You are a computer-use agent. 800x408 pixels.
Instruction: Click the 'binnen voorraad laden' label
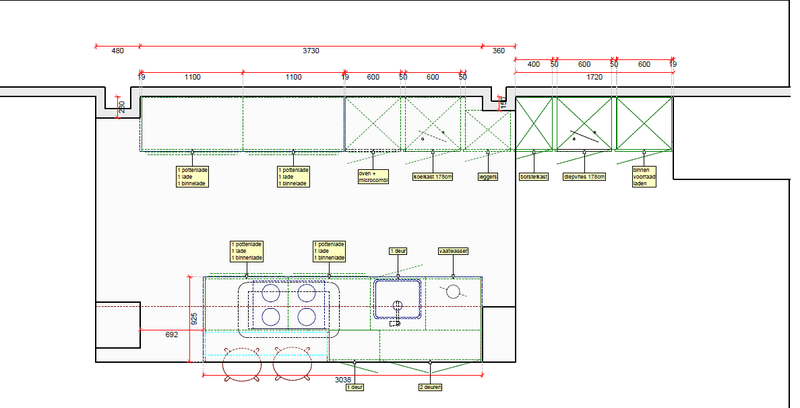[644, 176]
